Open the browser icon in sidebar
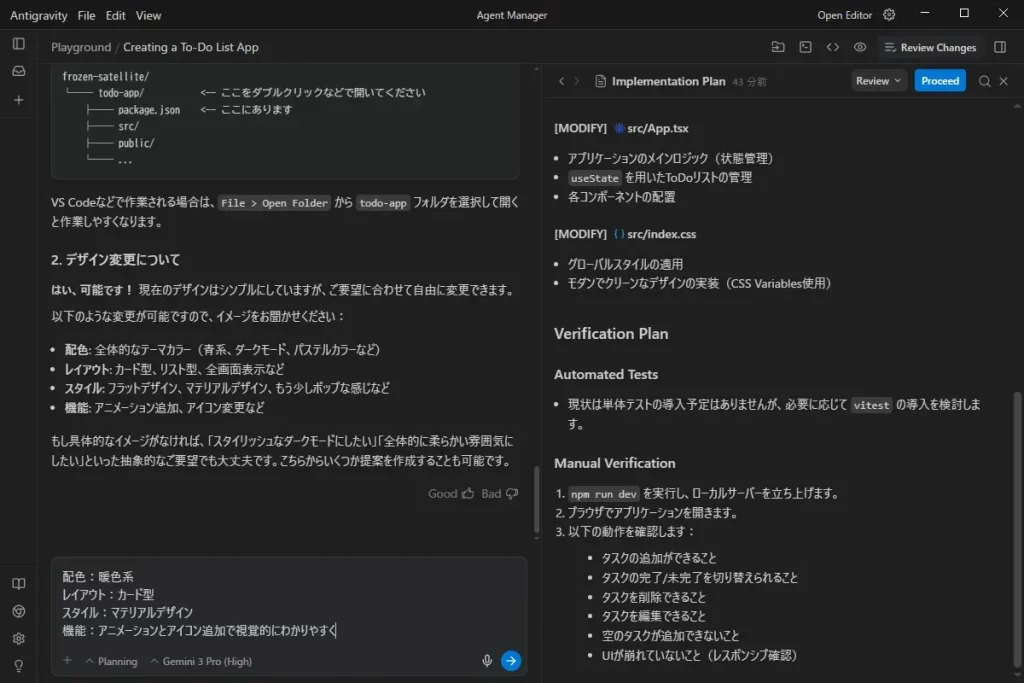This screenshot has height=683, width=1024. pos(19,611)
